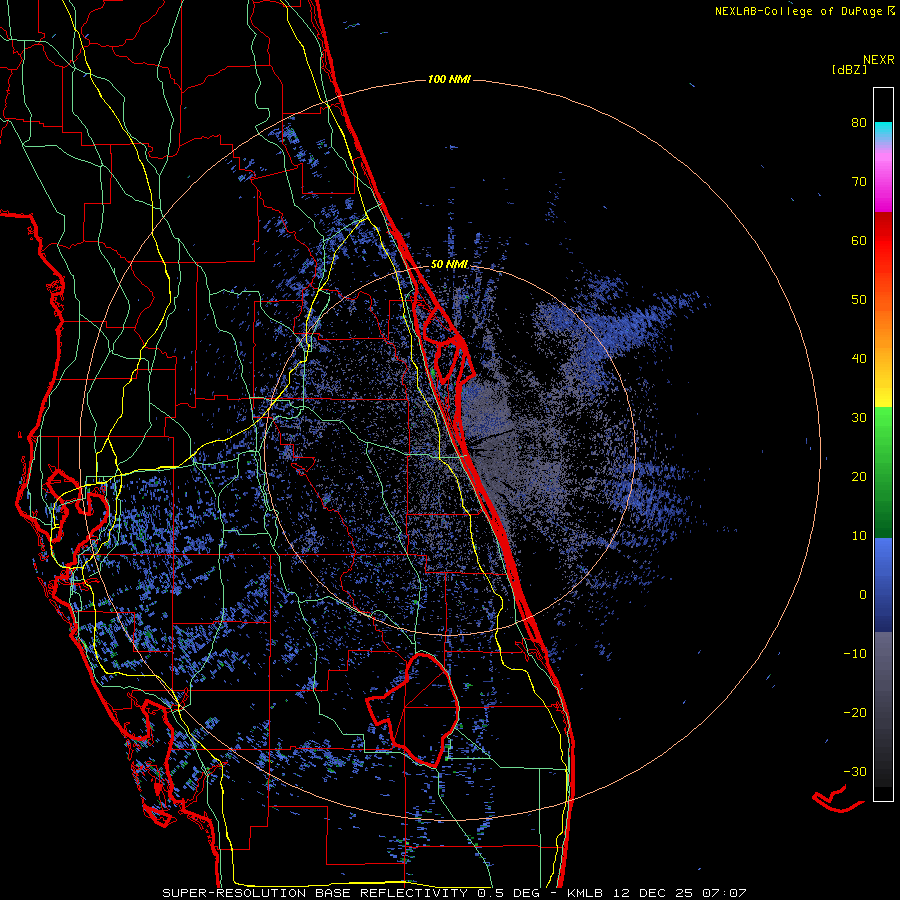
Task: Click the blue segment of the color bar
Action: click(883, 585)
